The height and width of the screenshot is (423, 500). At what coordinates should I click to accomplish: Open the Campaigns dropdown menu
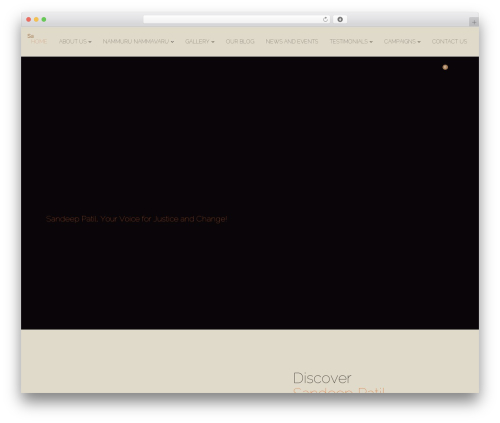click(x=402, y=42)
